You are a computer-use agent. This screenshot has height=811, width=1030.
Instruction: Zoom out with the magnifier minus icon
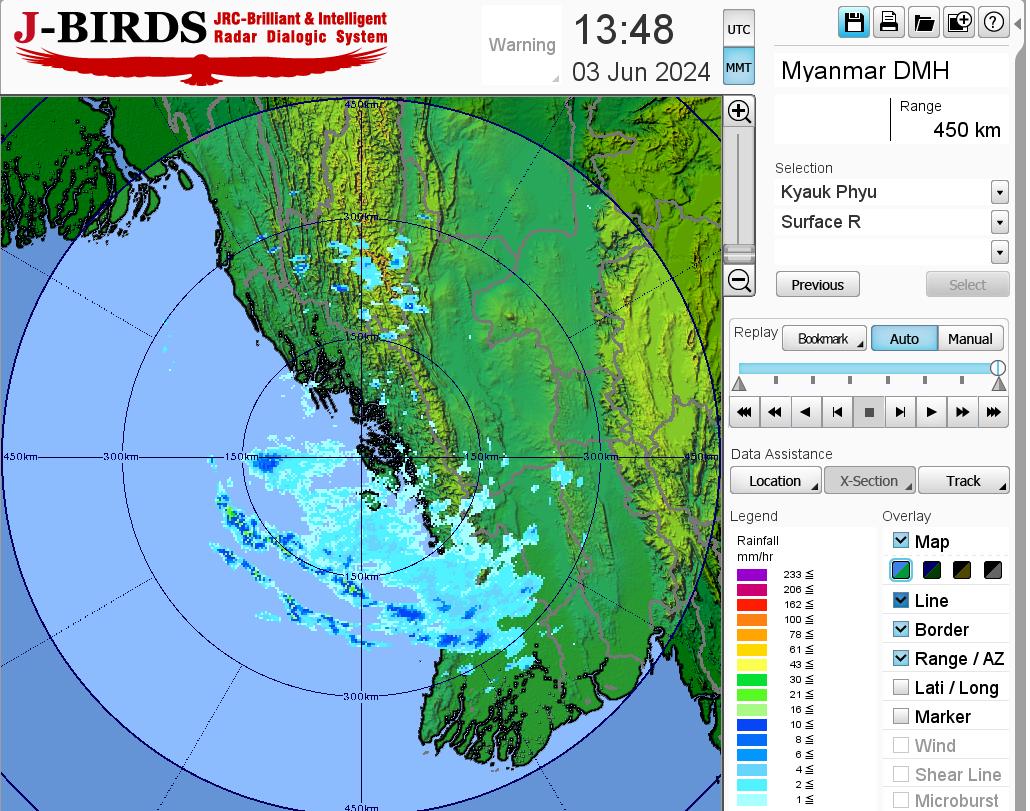click(x=739, y=280)
